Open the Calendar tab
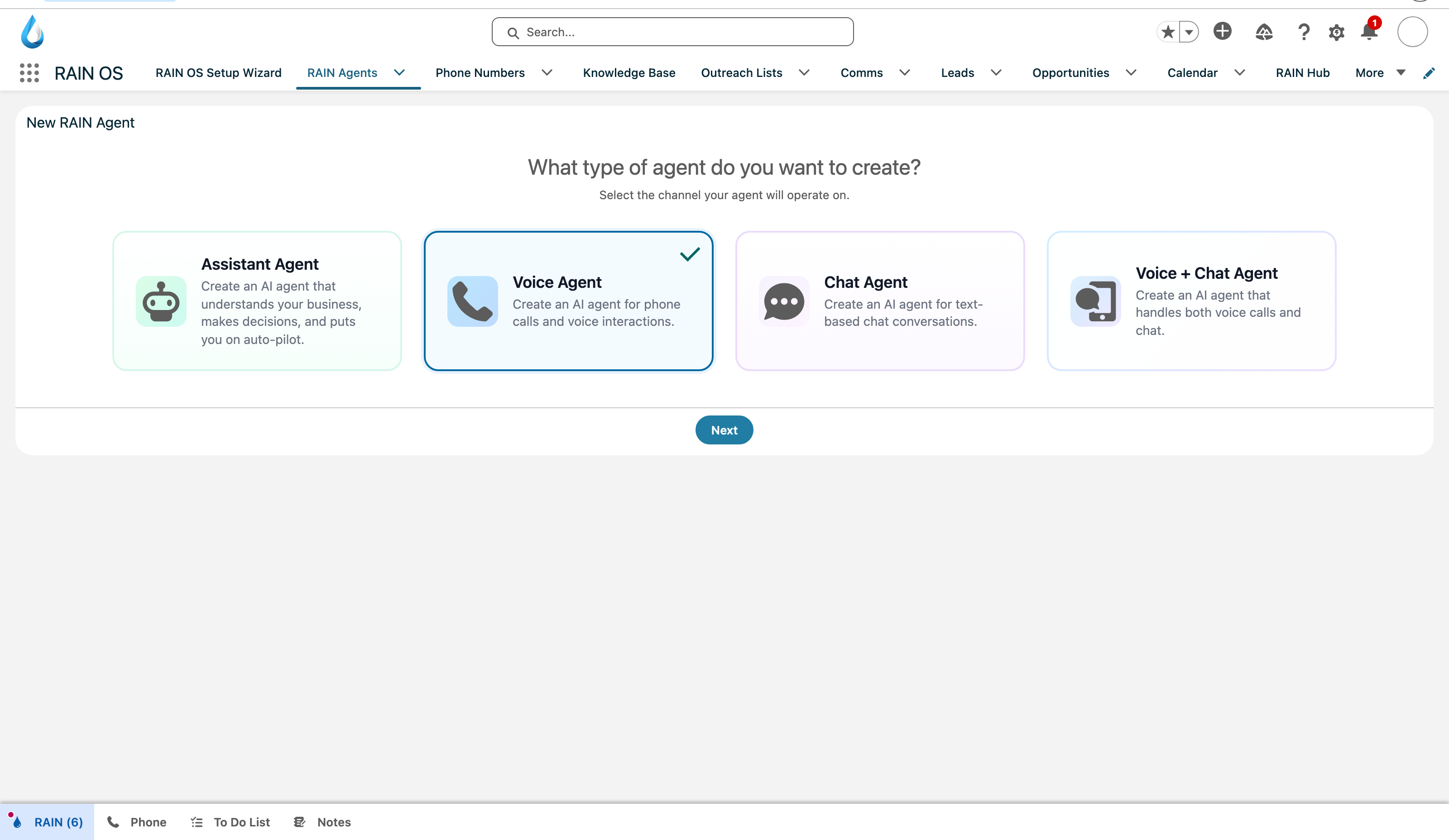Image resolution: width=1449 pixels, height=840 pixels. (1193, 73)
